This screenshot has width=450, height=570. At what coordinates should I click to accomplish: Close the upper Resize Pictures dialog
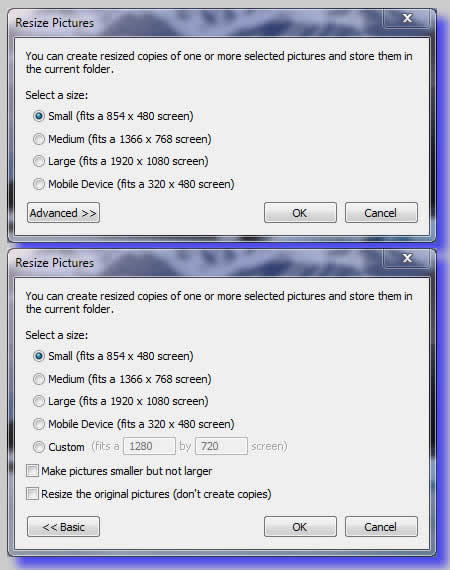click(x=407, y=18)
